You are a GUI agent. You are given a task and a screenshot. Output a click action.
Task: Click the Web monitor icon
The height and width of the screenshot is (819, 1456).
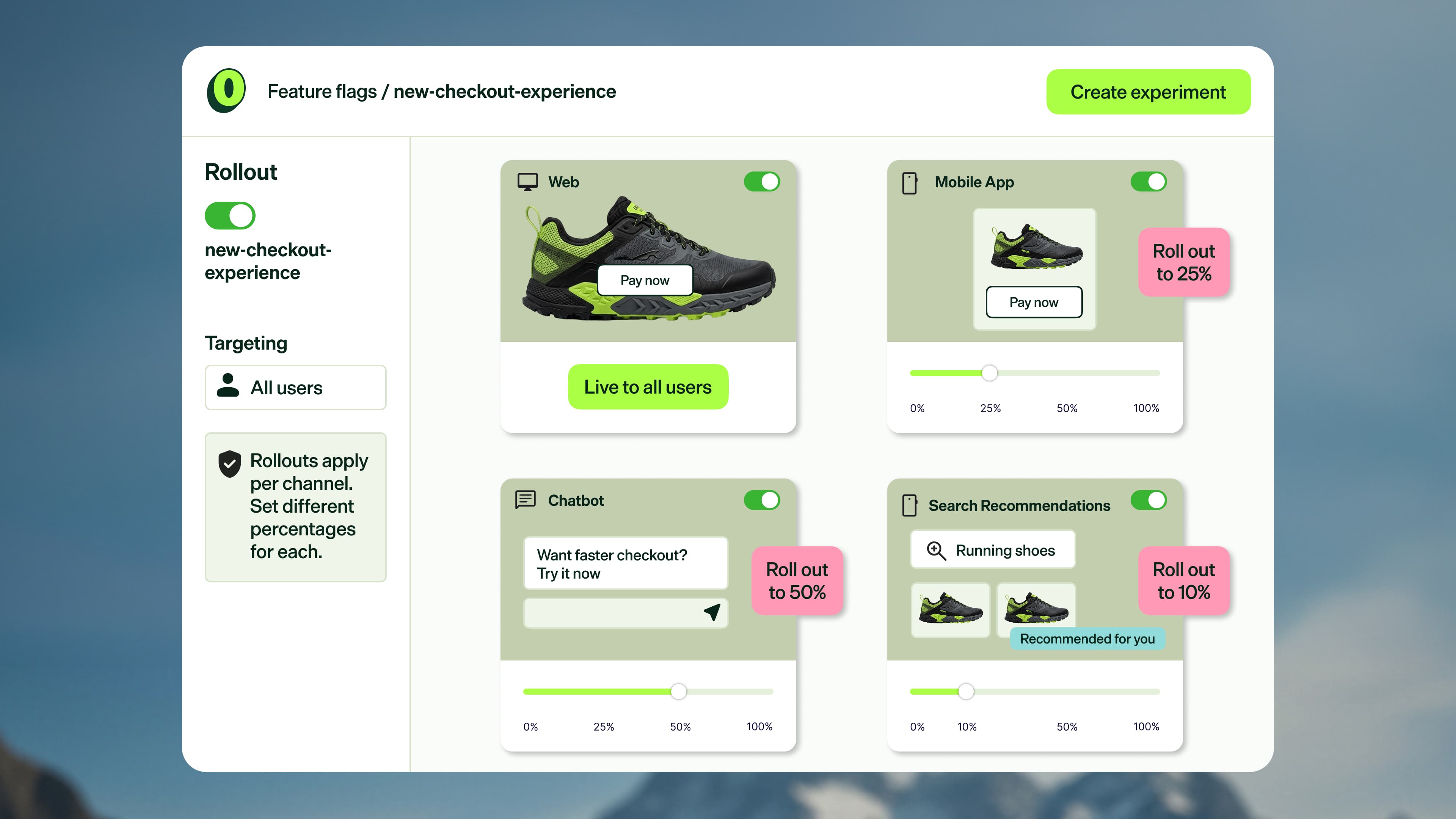[x=527, y=182]
